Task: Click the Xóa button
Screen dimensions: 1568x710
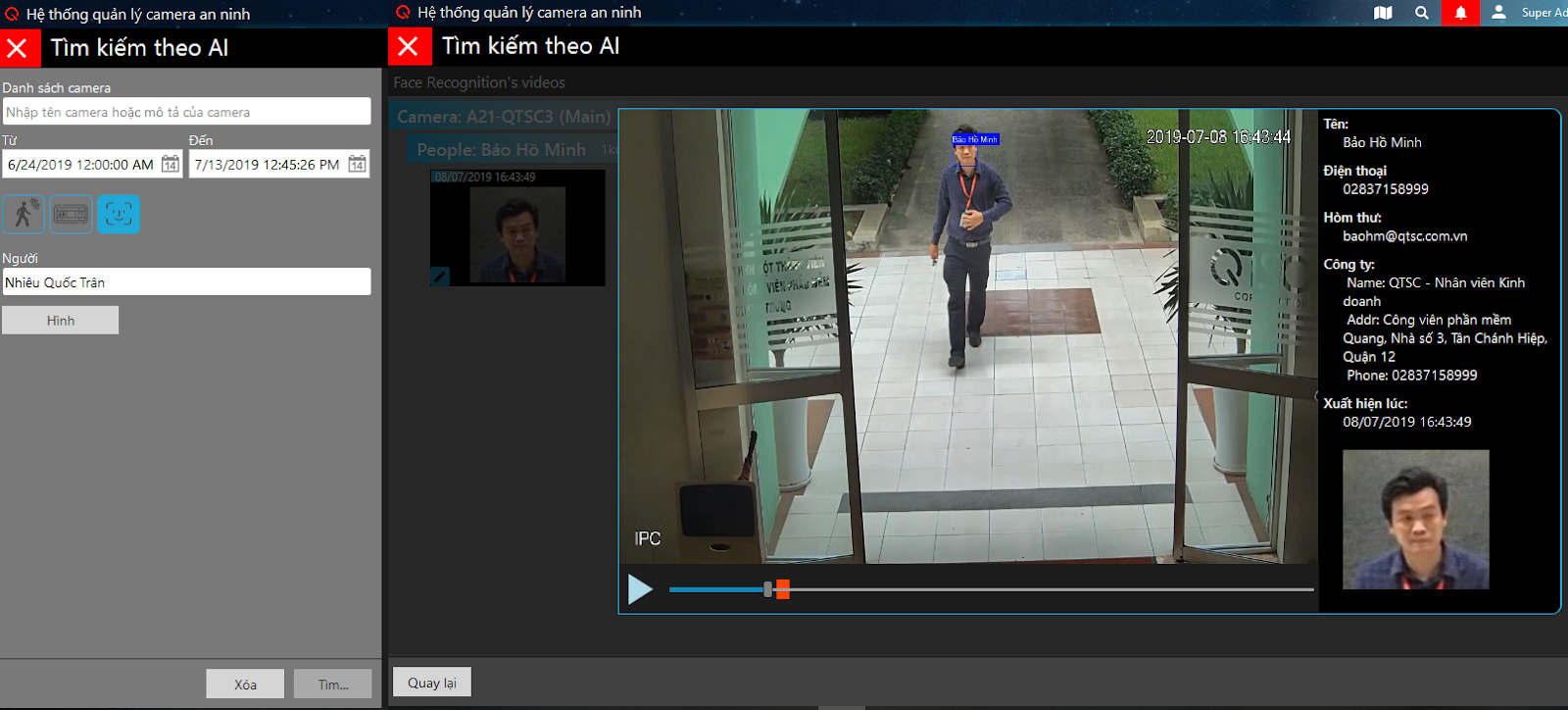Action: (x=245, y=684)
